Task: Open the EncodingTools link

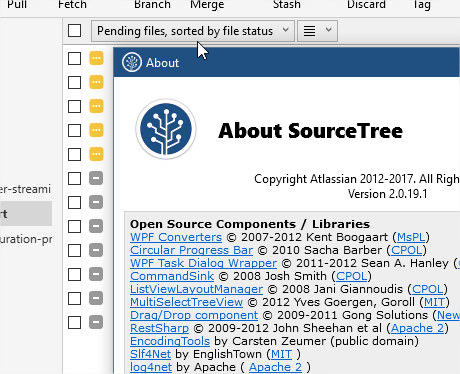Action: tap(170, 341)
